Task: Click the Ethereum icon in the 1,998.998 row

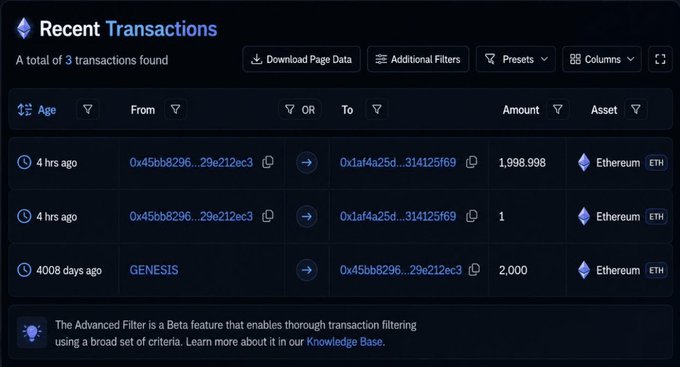Action: (584, 163)
